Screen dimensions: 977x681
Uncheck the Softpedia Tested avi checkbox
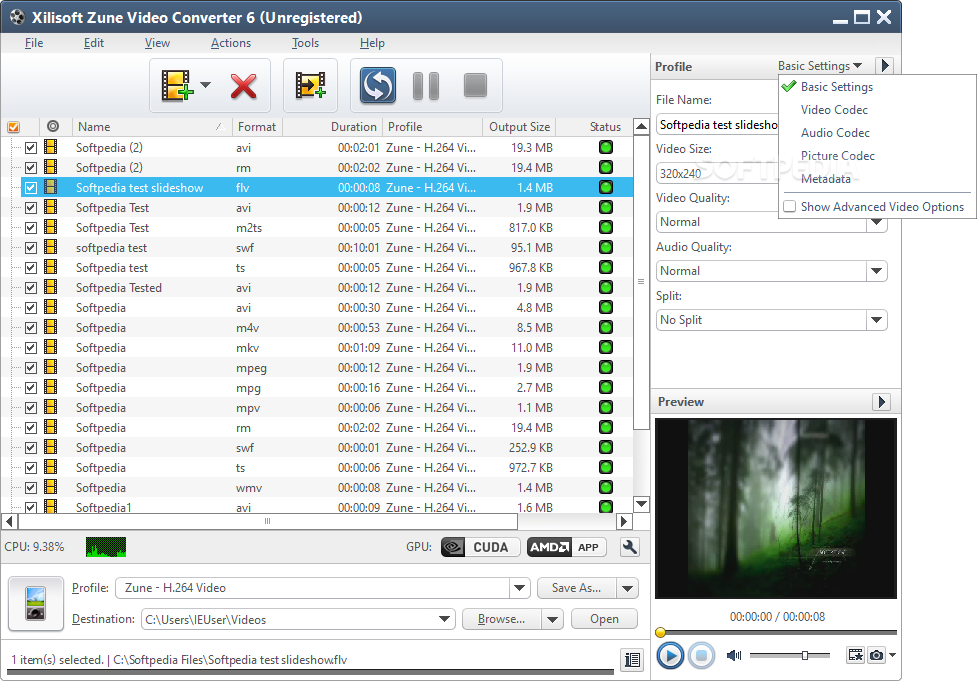(x=31, y=287)
